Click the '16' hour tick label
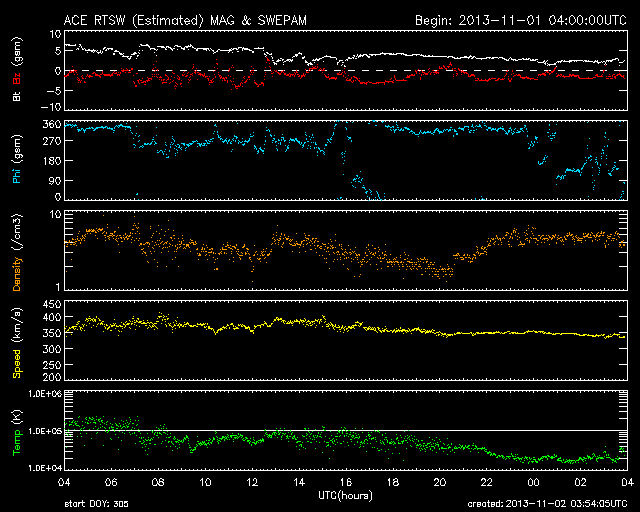This screenshot has width=640, height=512. click(346, 483)
